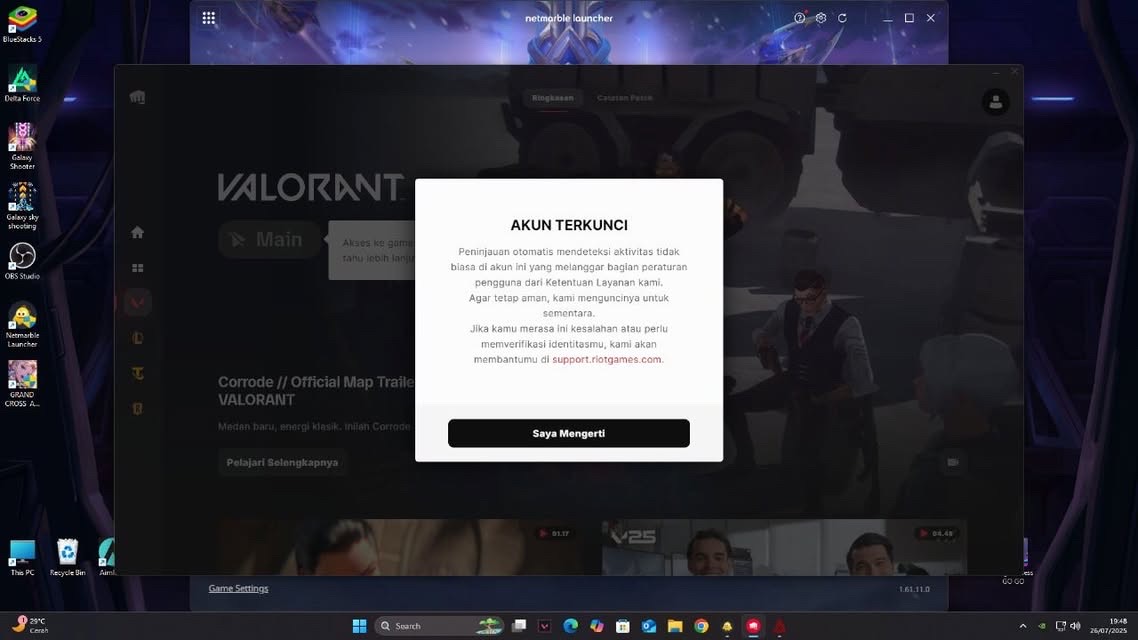Click Netmarble Launcher refresh icon

click(842, 18)
